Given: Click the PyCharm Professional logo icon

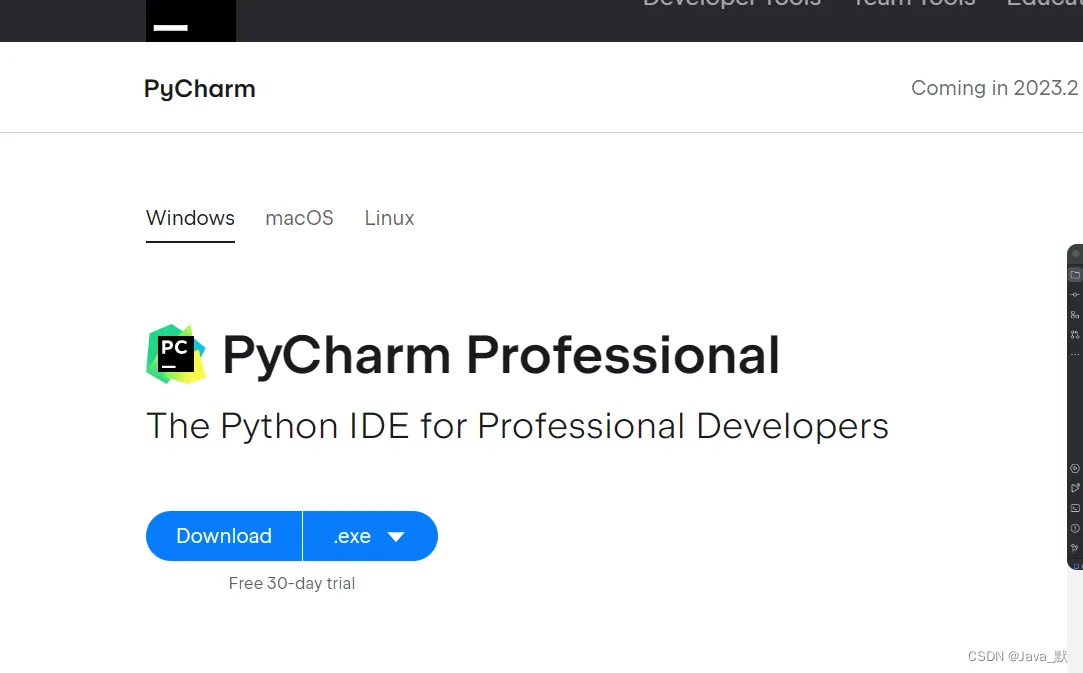Looking at the screenshot, I should coord(175,354).
